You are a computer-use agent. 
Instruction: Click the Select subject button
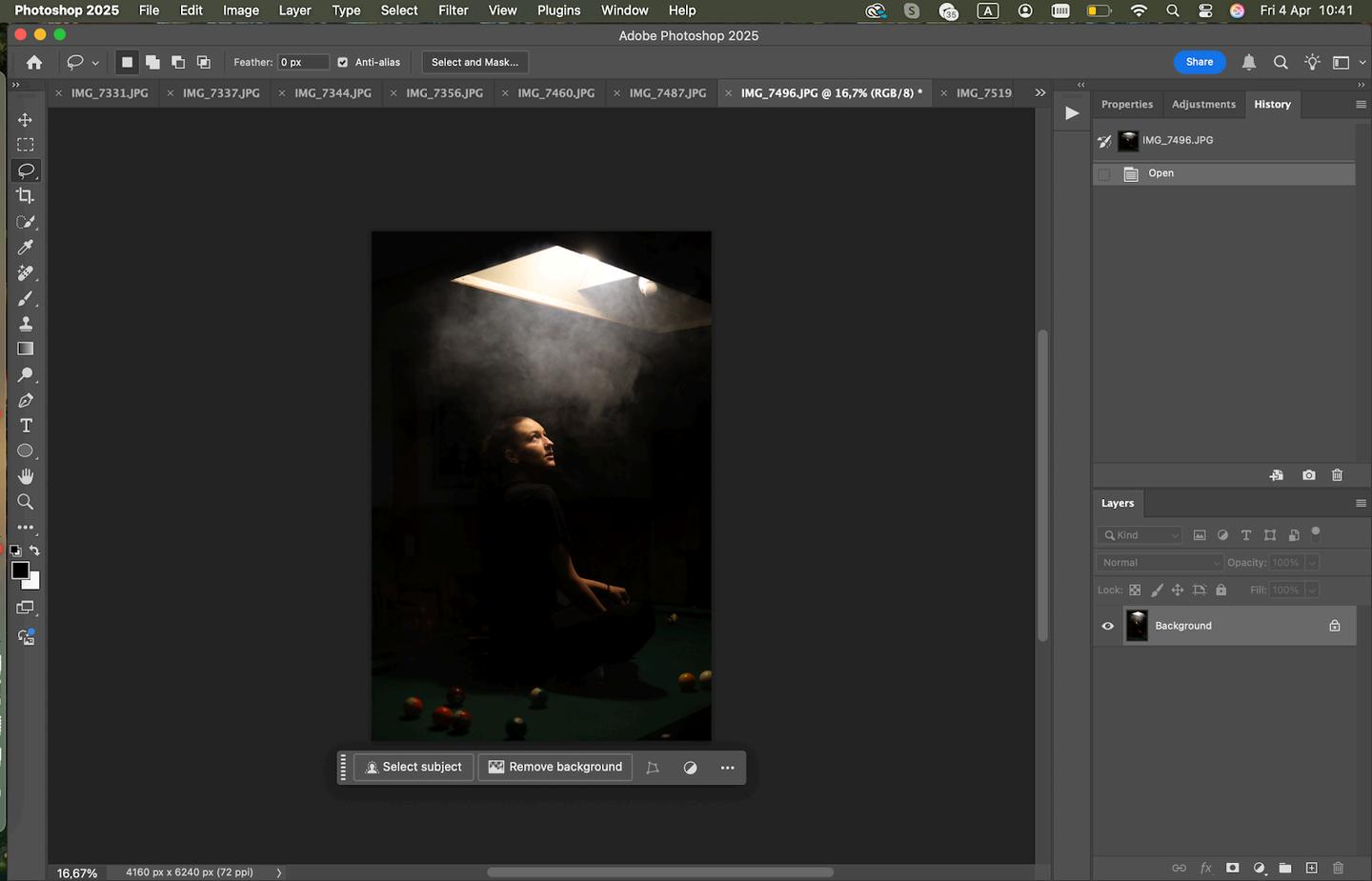click(x=414, y=767)
